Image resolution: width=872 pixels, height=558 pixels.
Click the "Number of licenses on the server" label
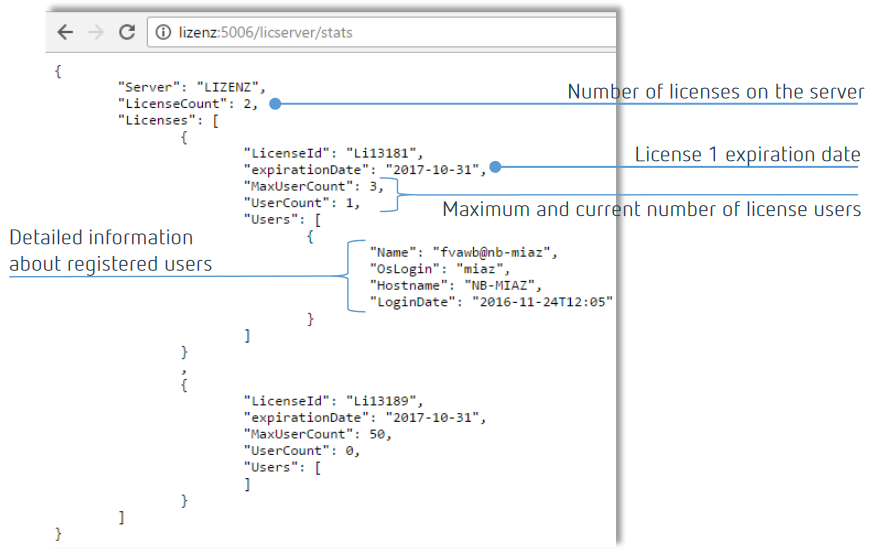click(715, 91)
